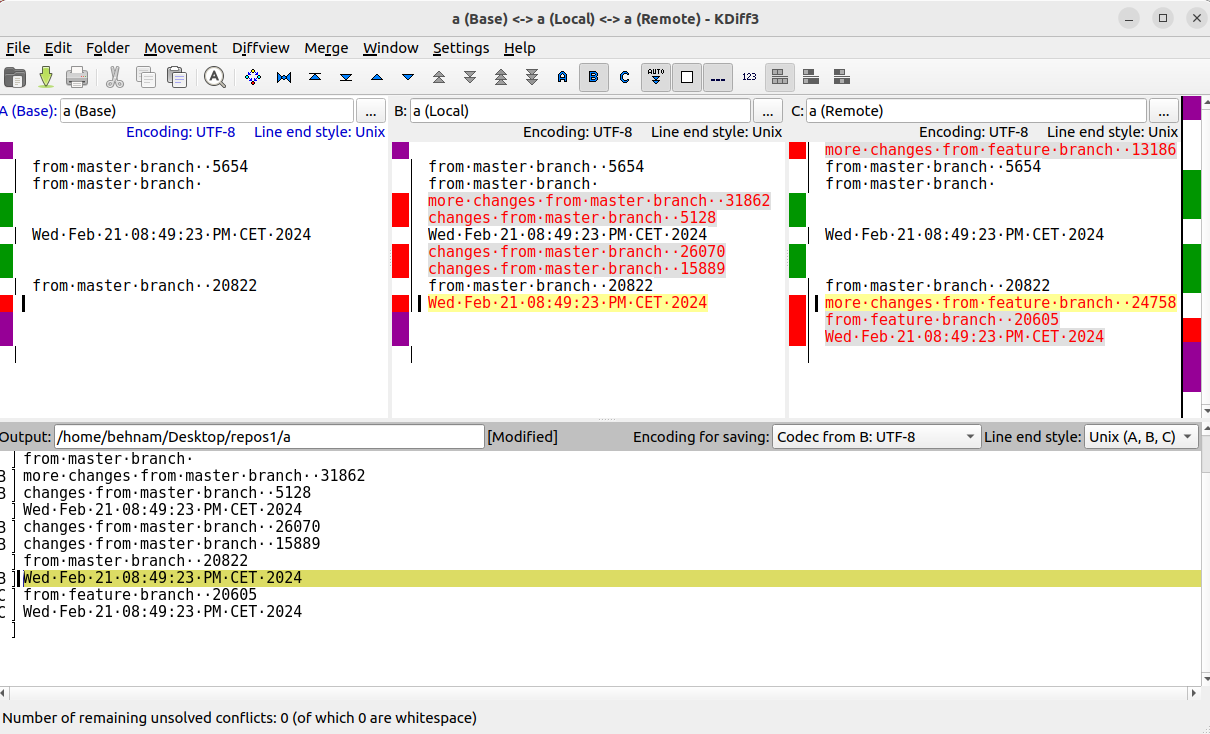Toggle choose B source button
This screenshot has height=734, width=1210.
point(594,77)
